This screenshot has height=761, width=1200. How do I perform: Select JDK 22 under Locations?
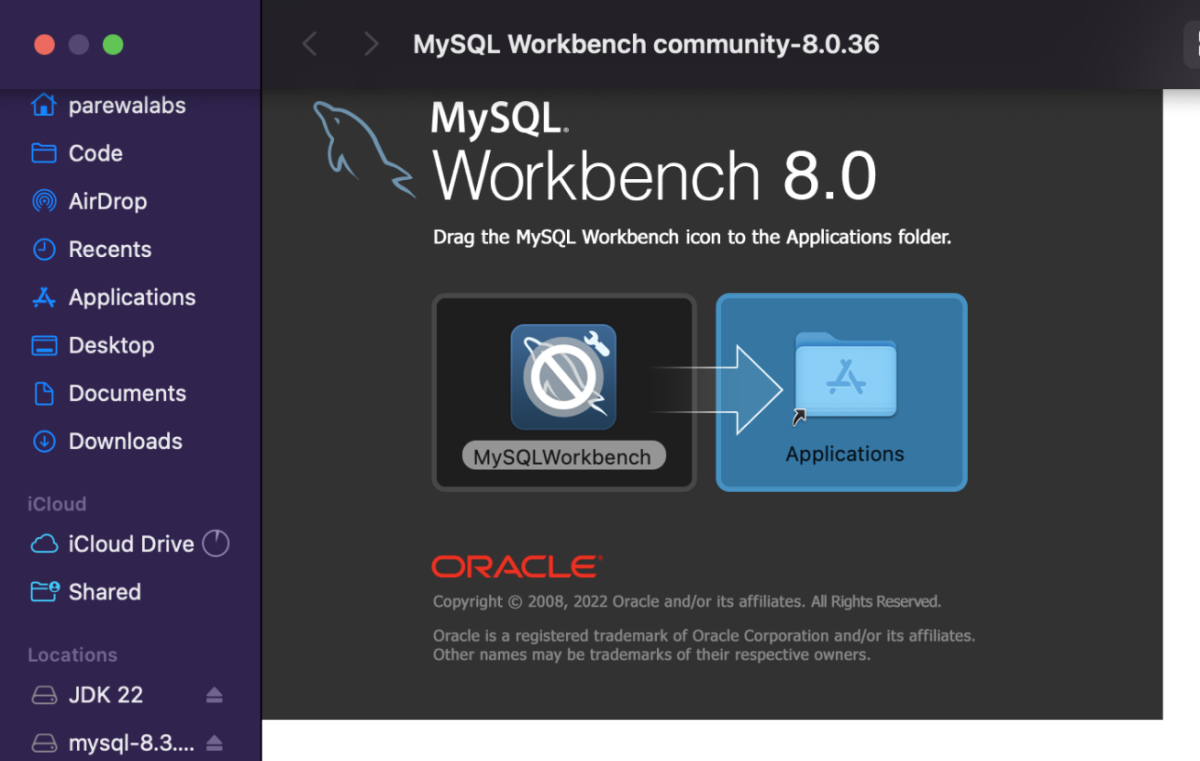pyautogui.click(x=106, y=694)
